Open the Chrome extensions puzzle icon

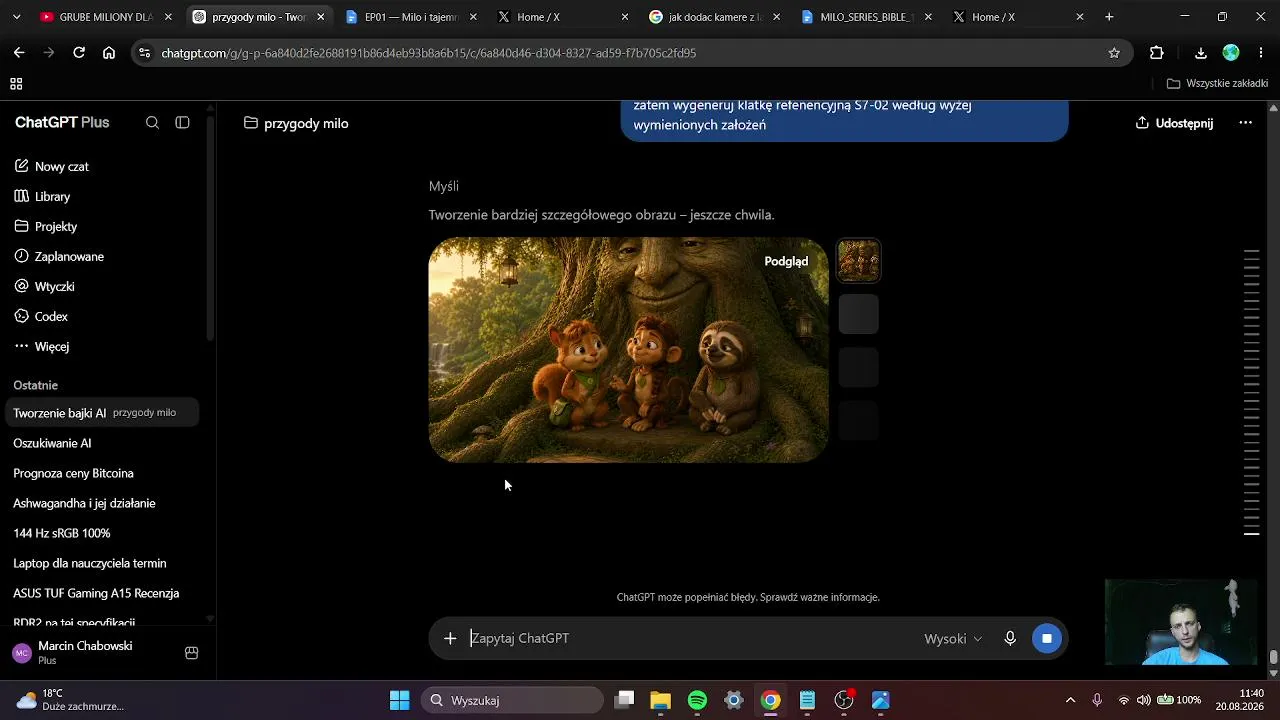(x=1157, y=53)
